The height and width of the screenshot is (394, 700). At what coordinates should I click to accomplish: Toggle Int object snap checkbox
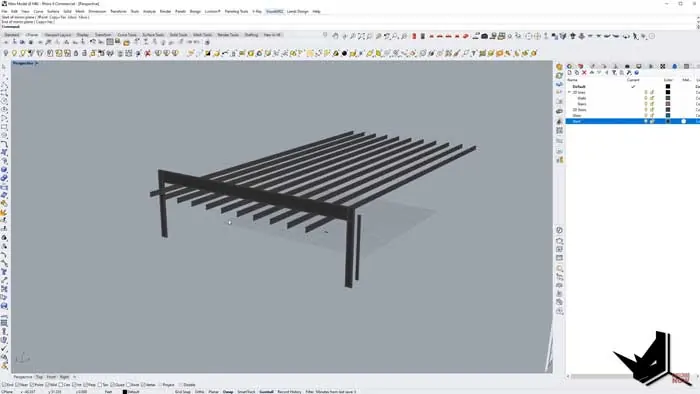[74, 385]
